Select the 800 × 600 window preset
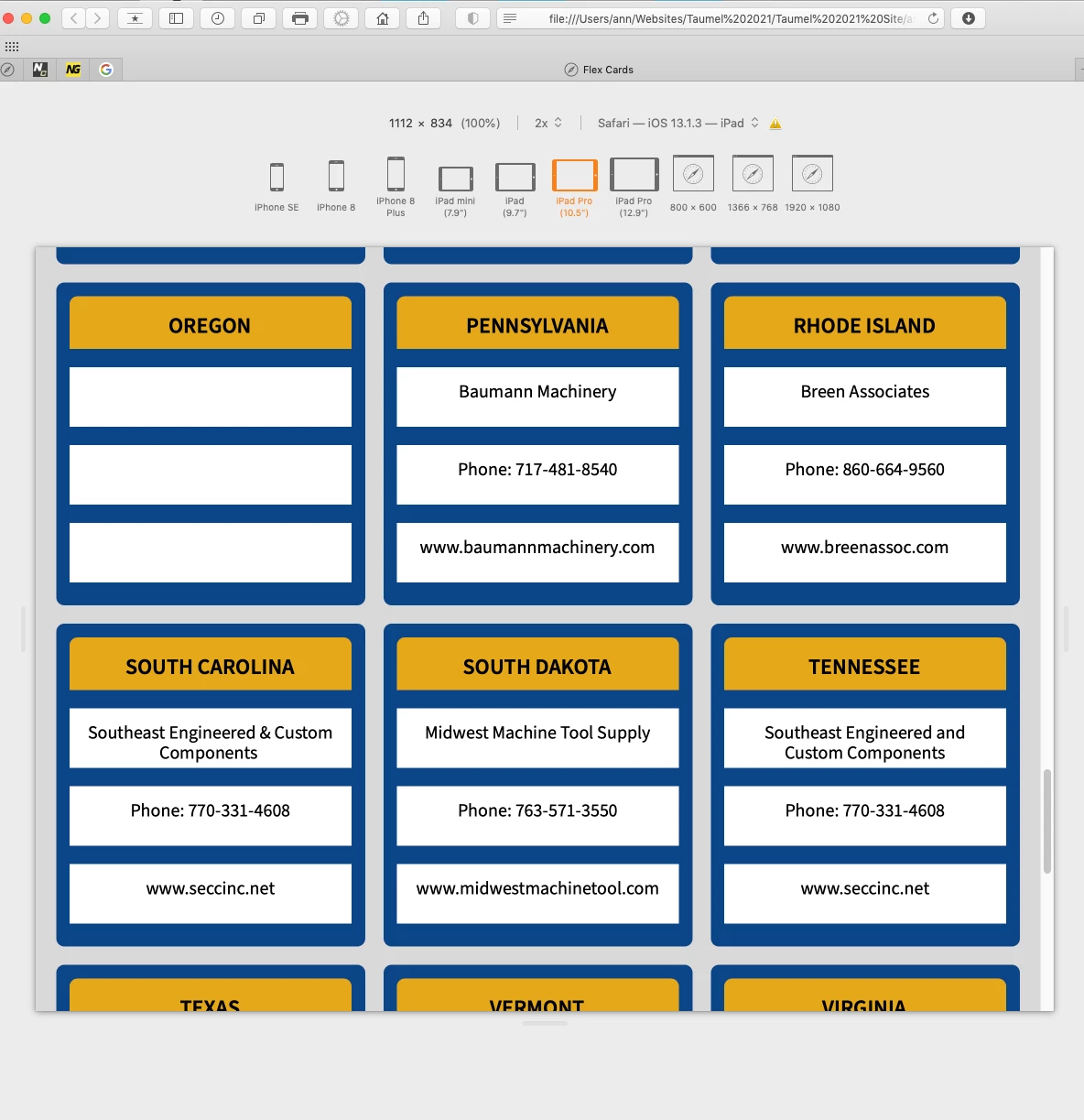Viewport: 1084px width, 1120px height. pyautogui.click(x=693, y=184)
